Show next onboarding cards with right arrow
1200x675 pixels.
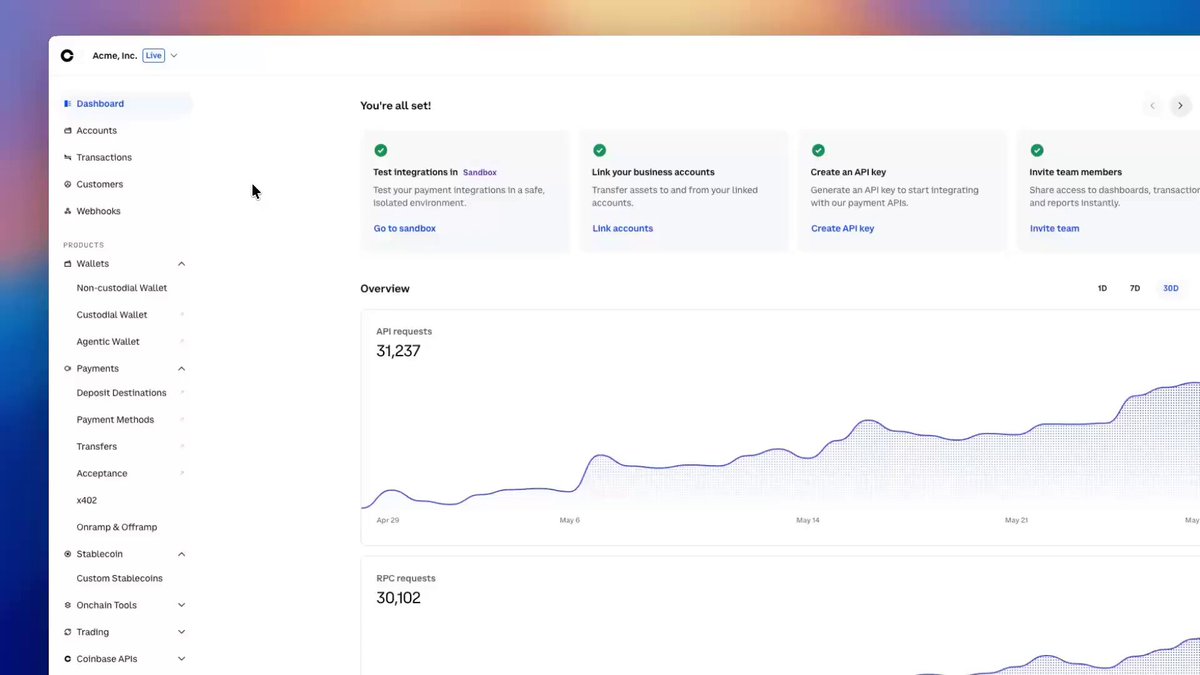point(1180,106)
